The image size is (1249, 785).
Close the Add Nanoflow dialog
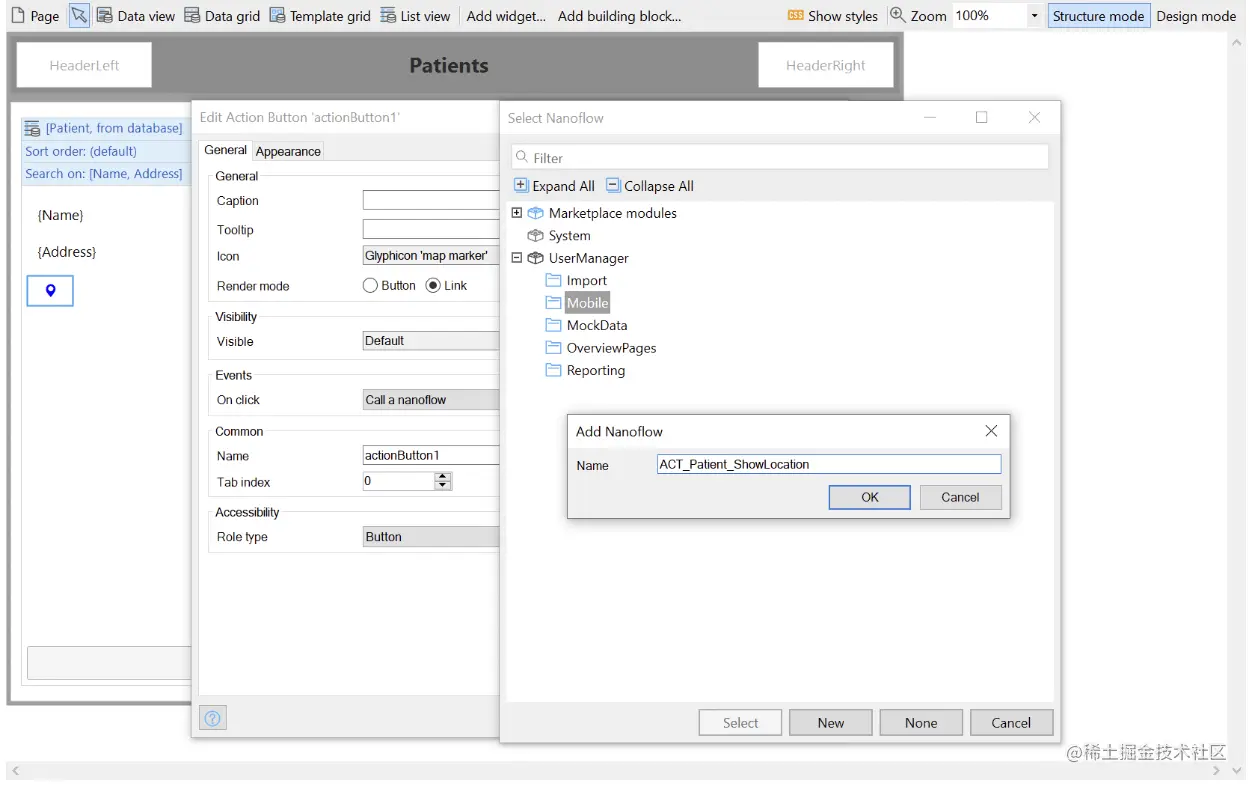pos(991,431)
